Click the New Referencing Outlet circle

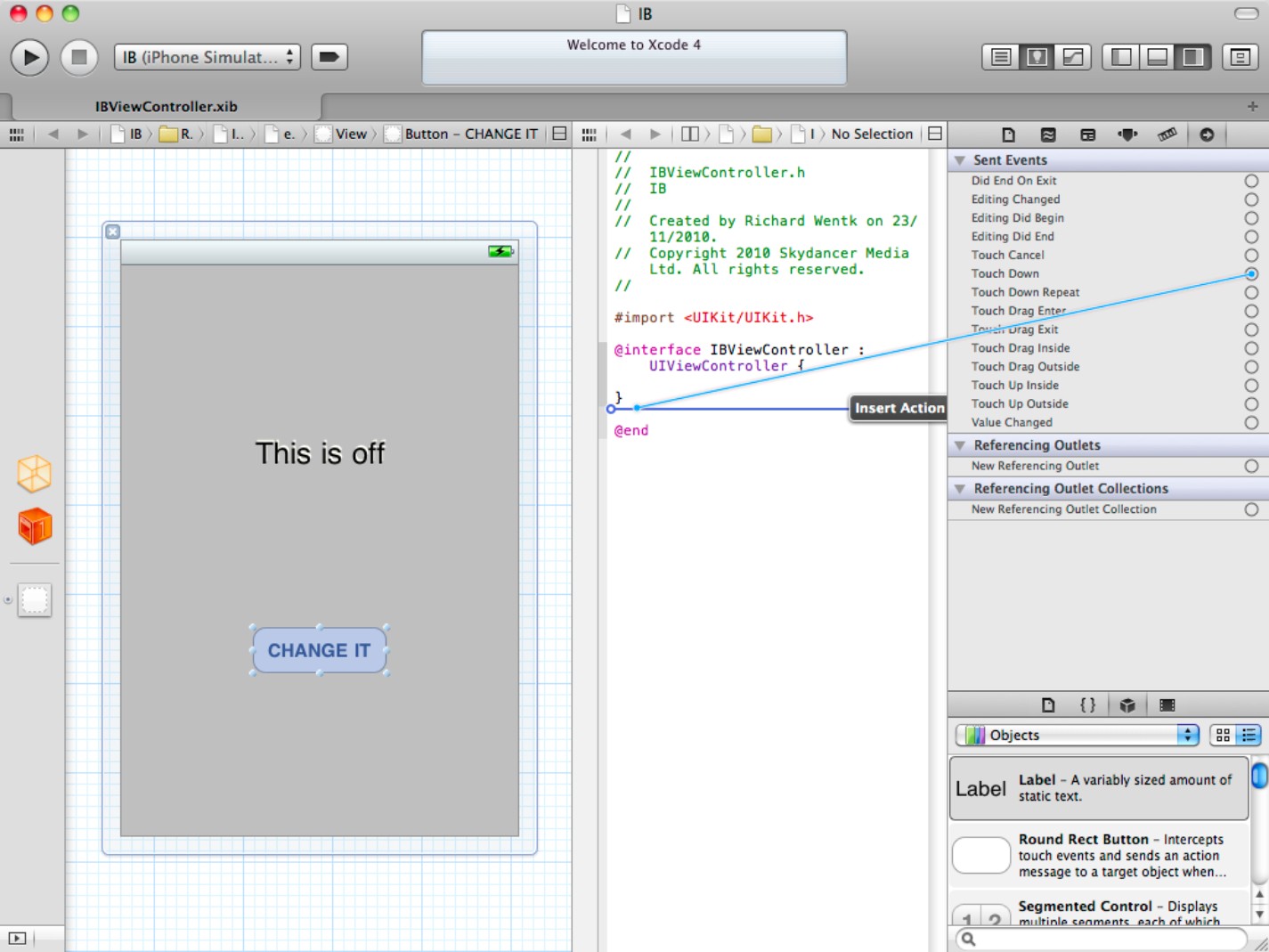point(1251,466)
